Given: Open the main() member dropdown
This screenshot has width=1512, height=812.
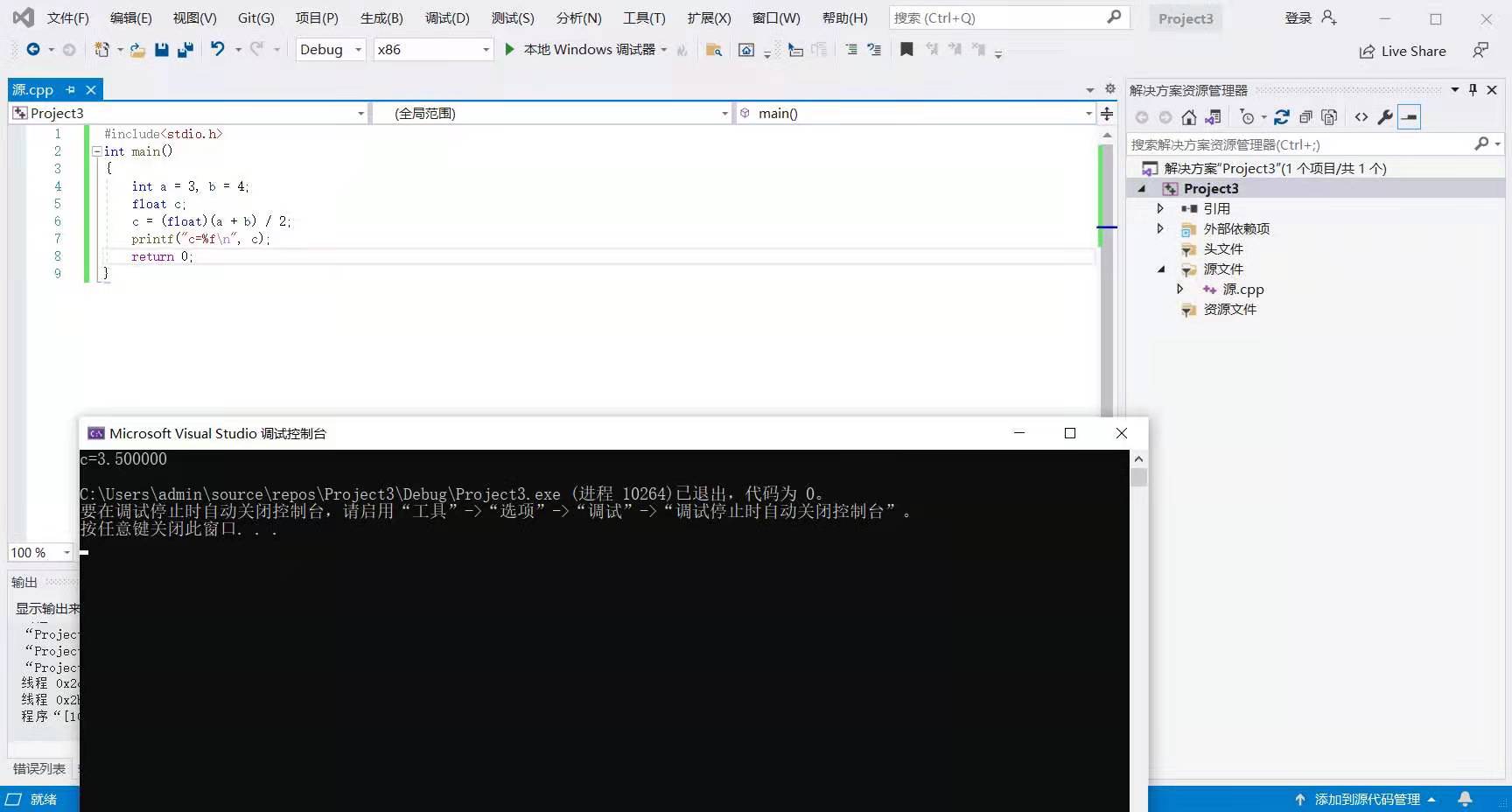Looking at the screenshot, I should coord(915,113).
